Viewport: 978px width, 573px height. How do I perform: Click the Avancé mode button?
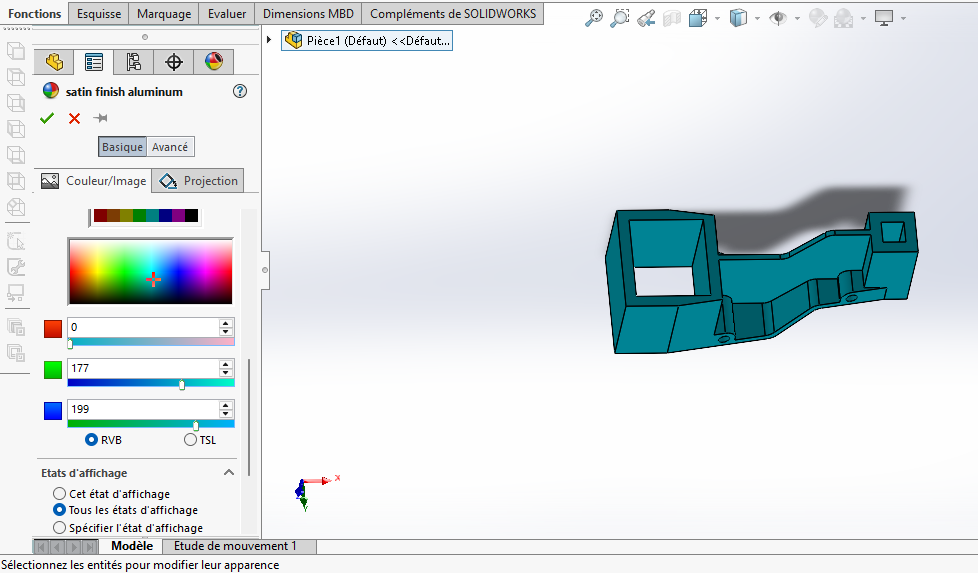[170, 147]
